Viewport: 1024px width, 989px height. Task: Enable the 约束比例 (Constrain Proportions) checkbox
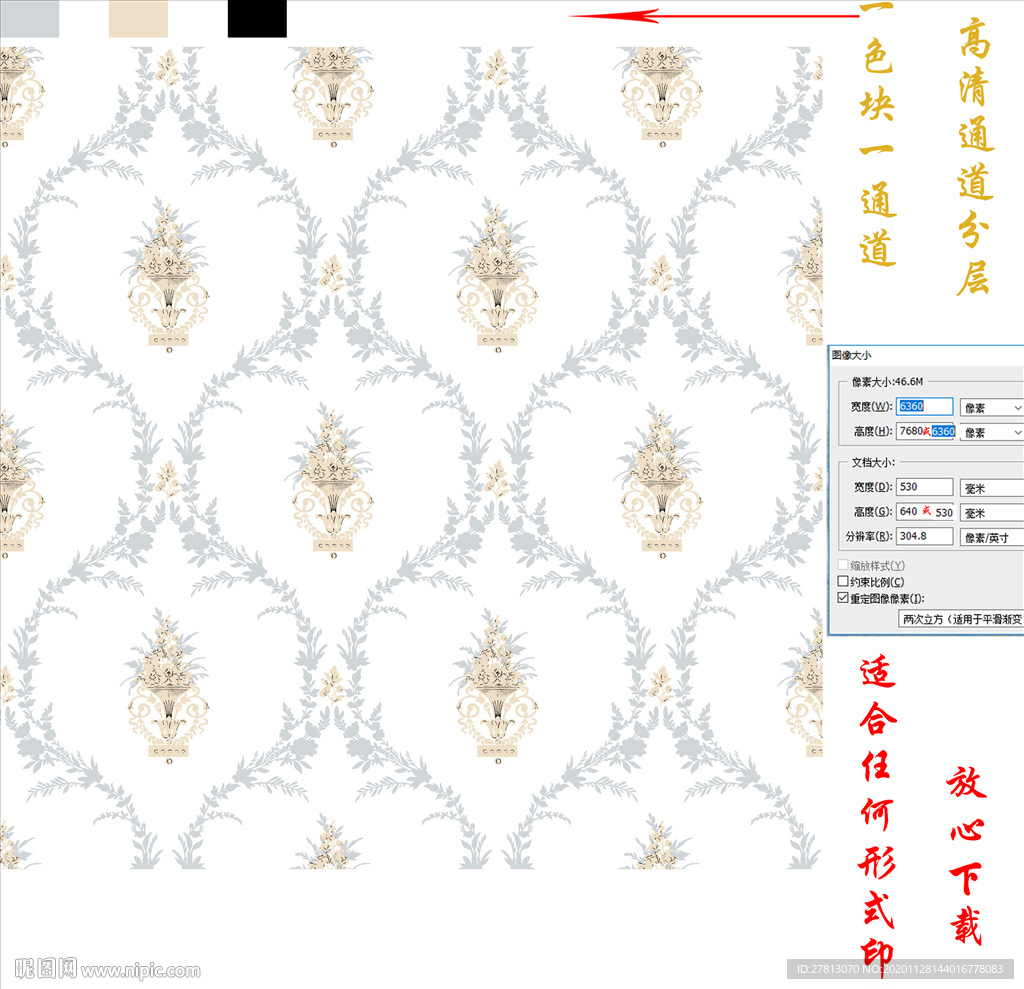[843, 581]
